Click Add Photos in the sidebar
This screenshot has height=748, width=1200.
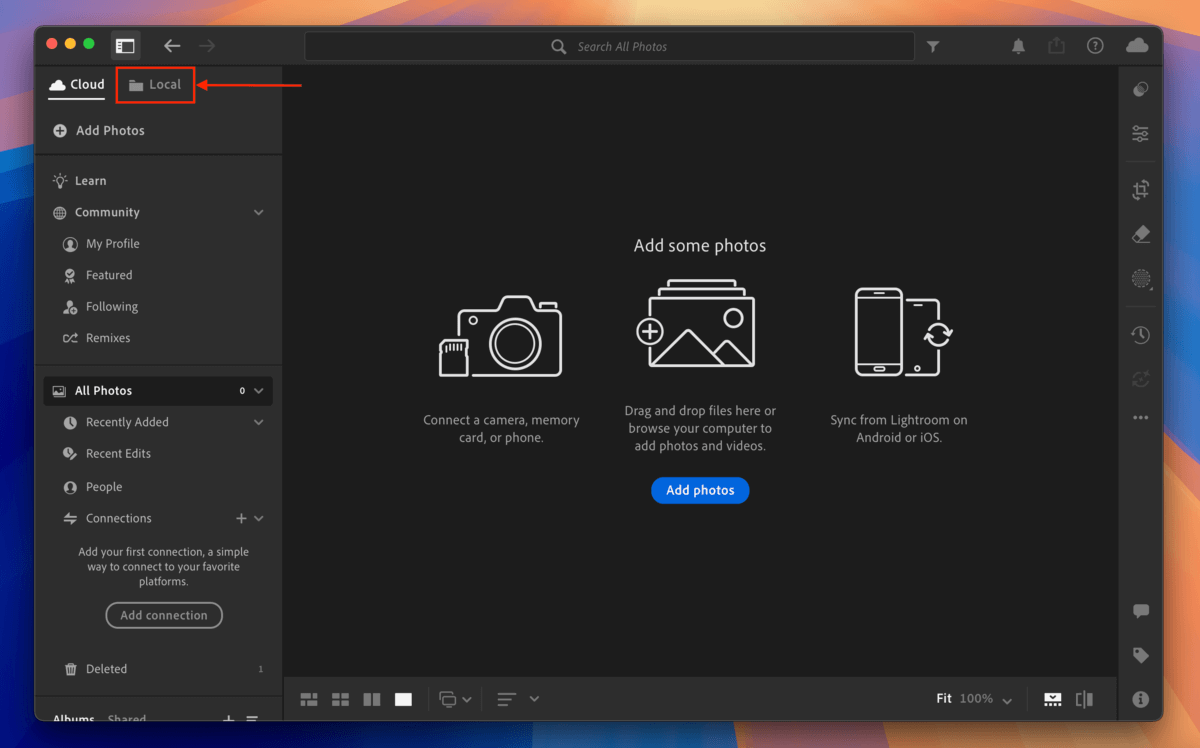pos(99,131)
